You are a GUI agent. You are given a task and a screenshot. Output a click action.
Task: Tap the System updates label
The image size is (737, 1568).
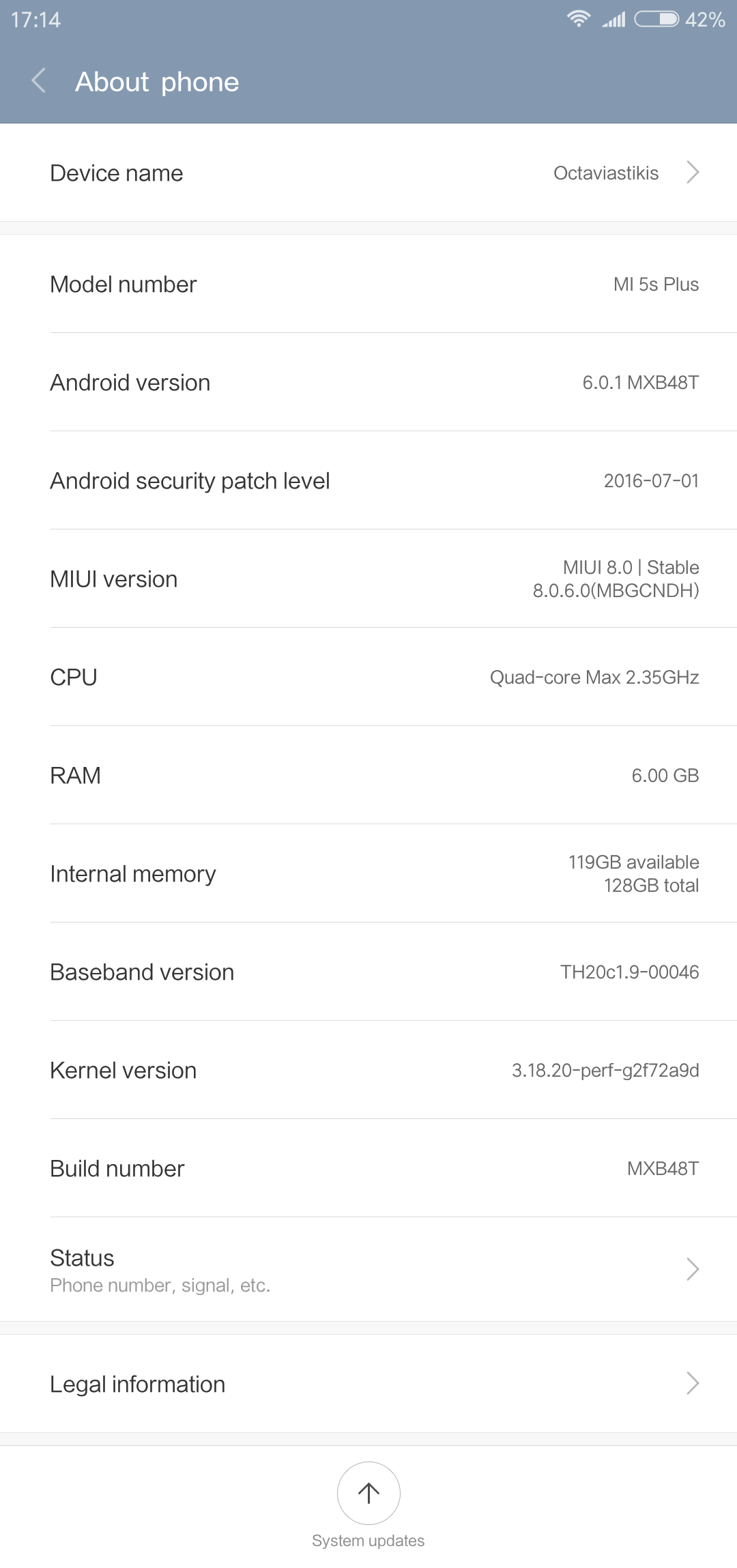[x=369, y=1541]
